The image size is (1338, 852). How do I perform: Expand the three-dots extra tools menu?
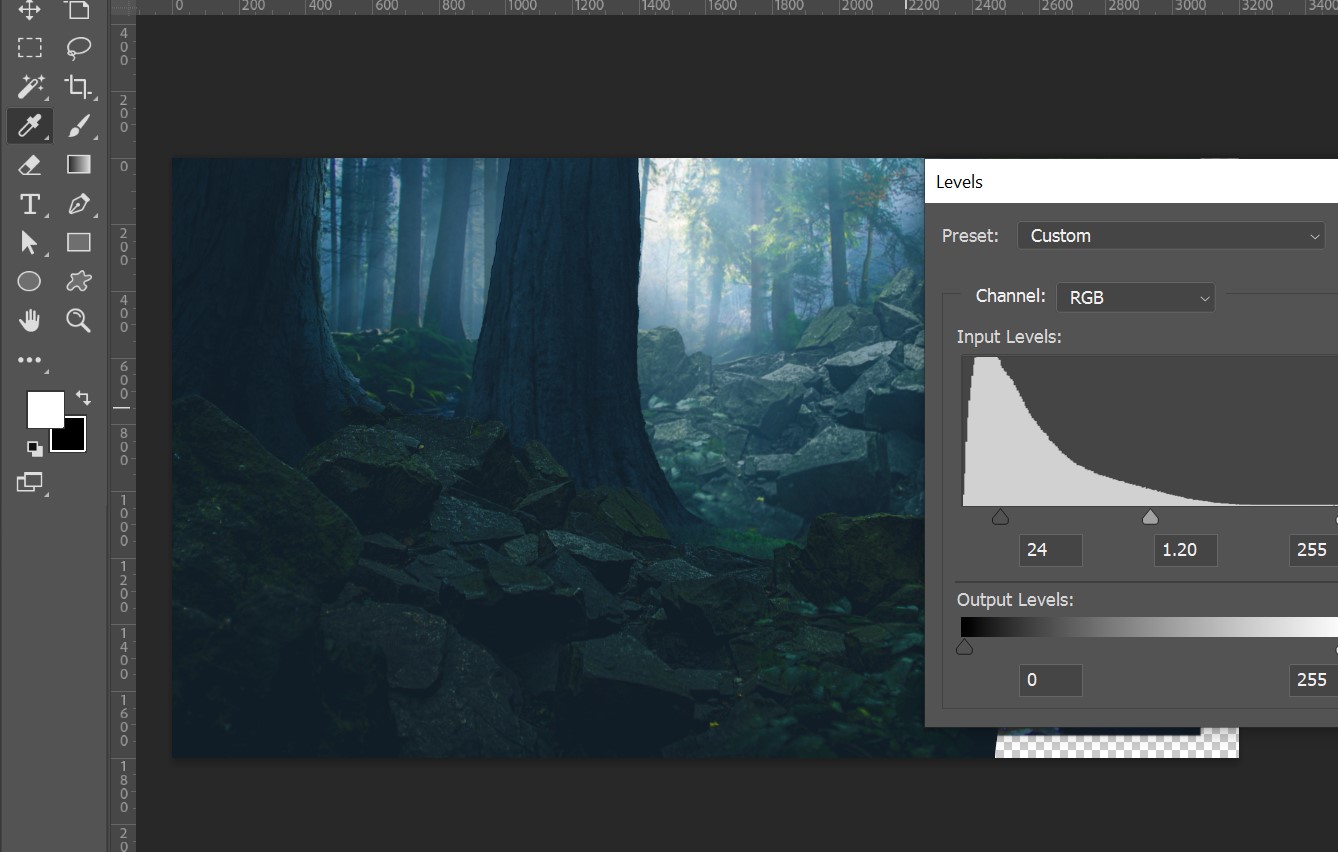(x=29, y=360)
